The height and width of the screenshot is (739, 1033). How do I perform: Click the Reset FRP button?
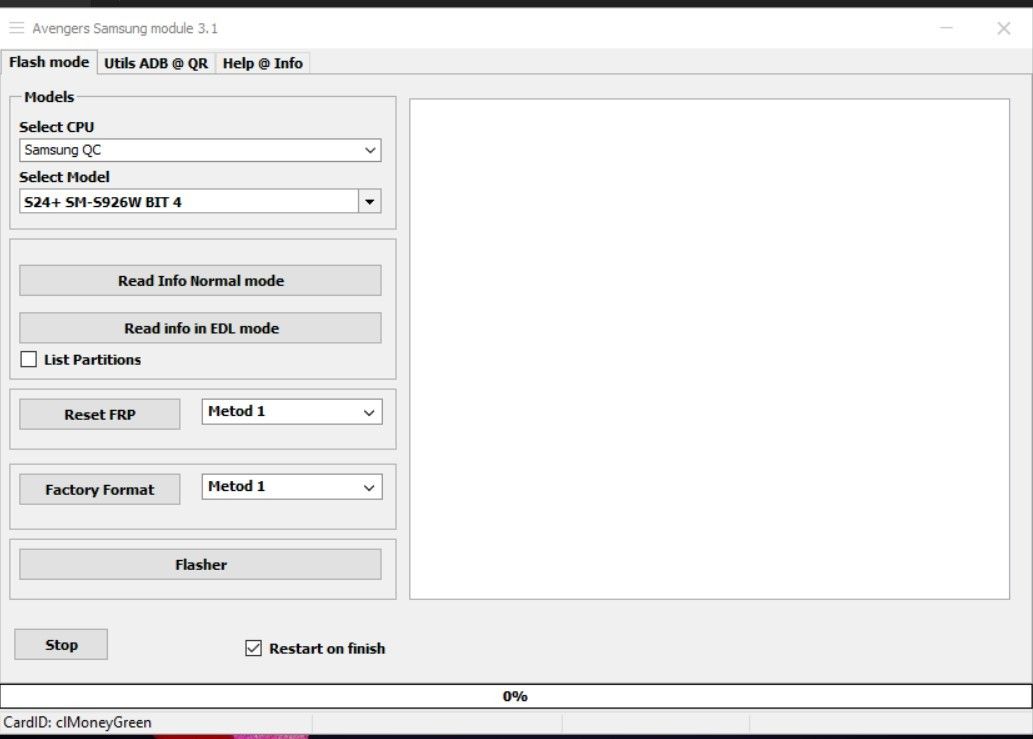click(99, 414)
